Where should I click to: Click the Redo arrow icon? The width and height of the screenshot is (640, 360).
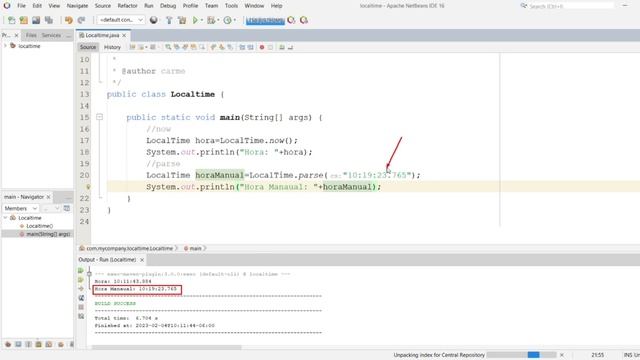tap(81, 20)
